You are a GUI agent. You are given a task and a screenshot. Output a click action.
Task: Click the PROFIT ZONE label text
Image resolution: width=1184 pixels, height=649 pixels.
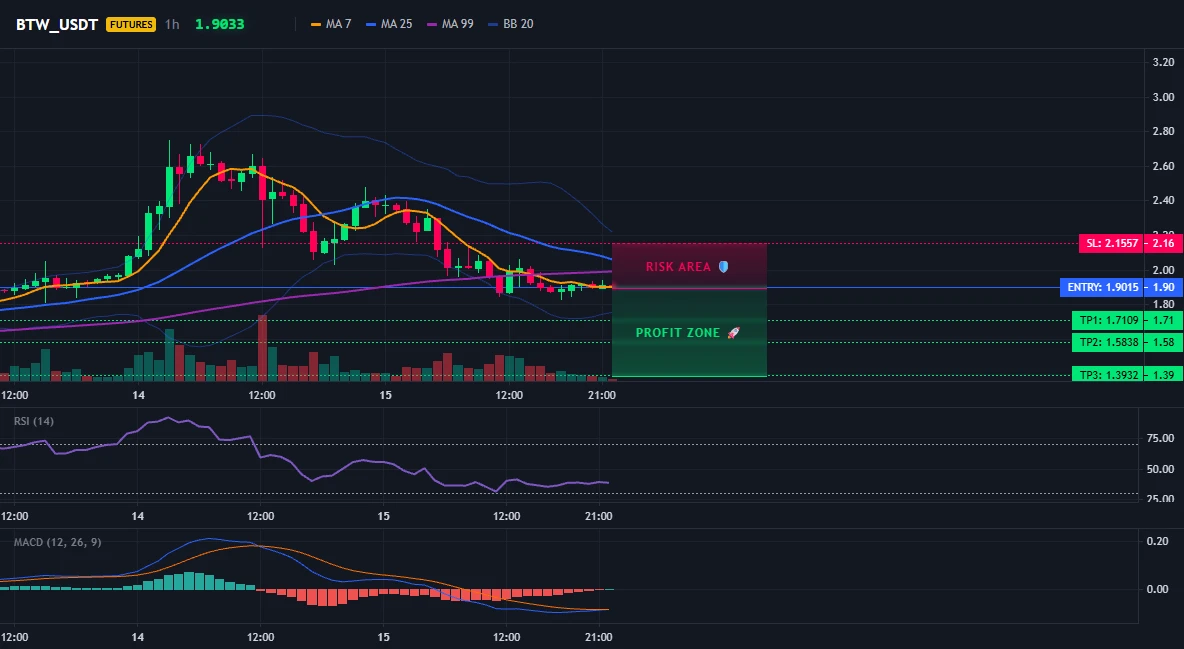coord(678,332)
